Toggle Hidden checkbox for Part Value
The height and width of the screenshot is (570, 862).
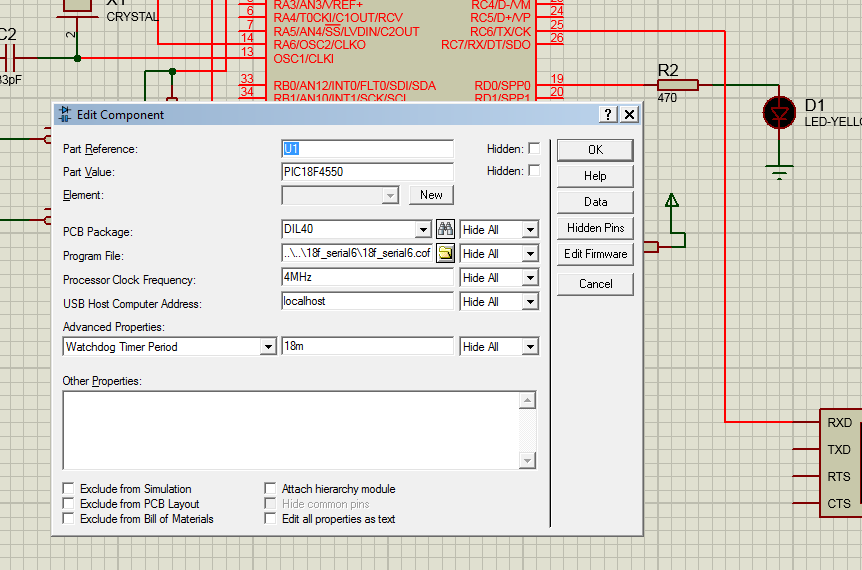534,170
